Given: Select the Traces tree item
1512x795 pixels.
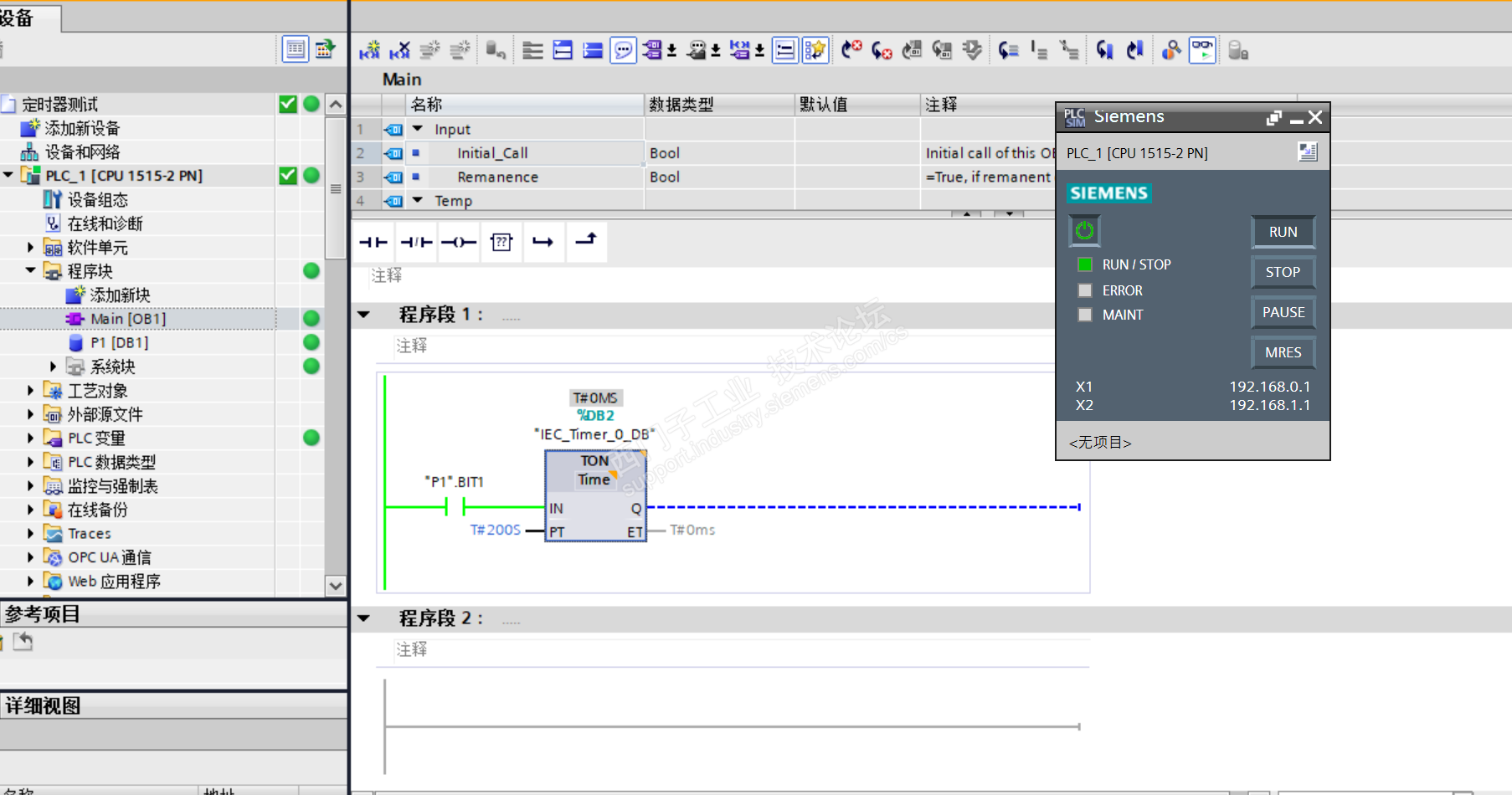Looking at the screenshot, I should coord(90,533).
